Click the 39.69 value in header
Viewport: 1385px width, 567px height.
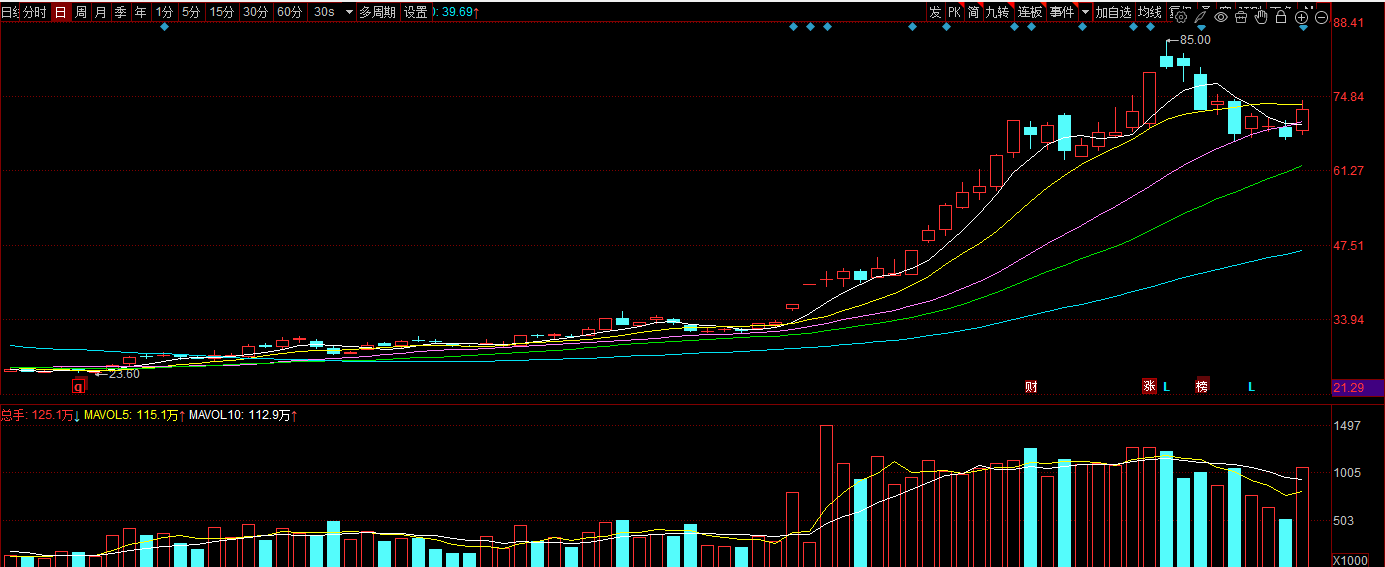coord(457,12)
